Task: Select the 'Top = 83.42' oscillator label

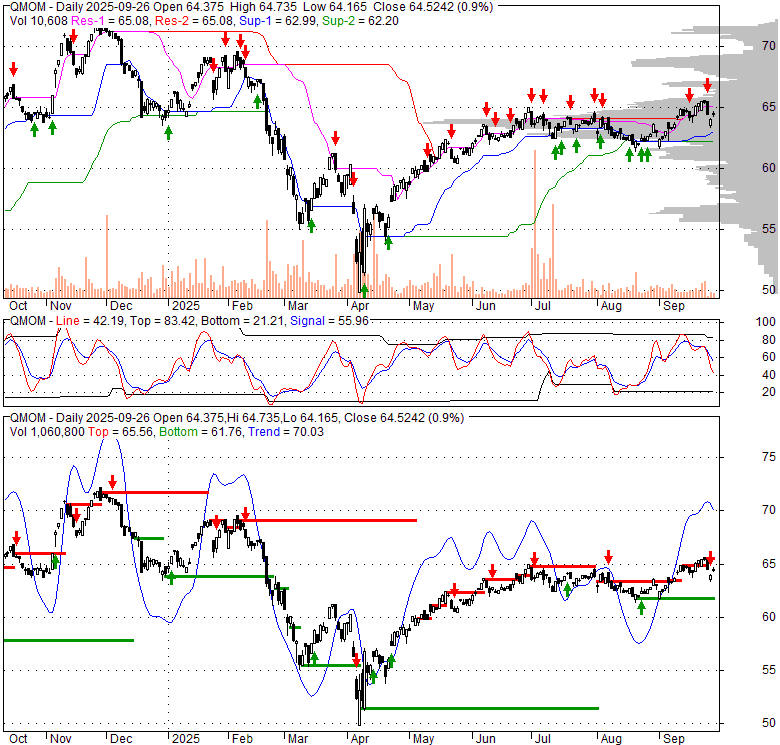Action: tap(161, 321)
